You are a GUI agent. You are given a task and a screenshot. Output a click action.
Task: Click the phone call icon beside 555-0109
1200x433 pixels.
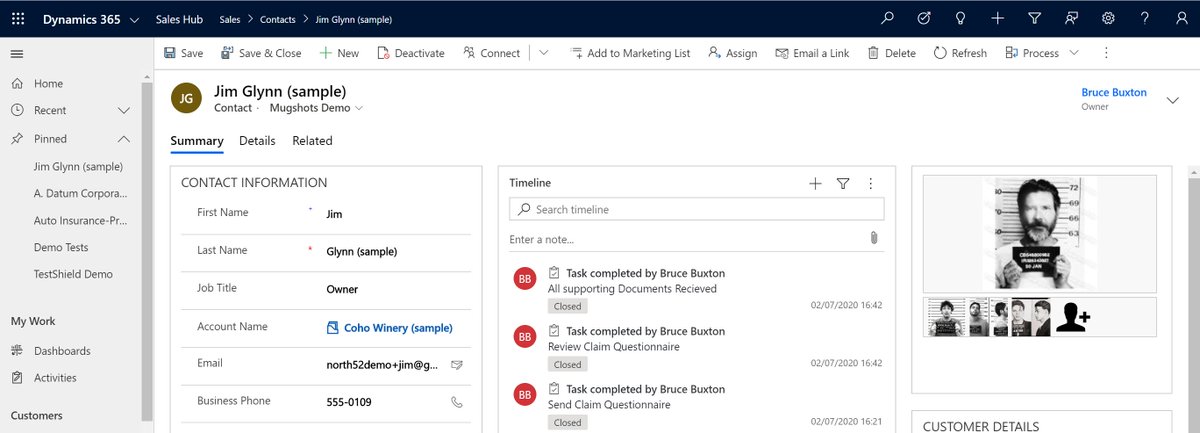[457, 402]
